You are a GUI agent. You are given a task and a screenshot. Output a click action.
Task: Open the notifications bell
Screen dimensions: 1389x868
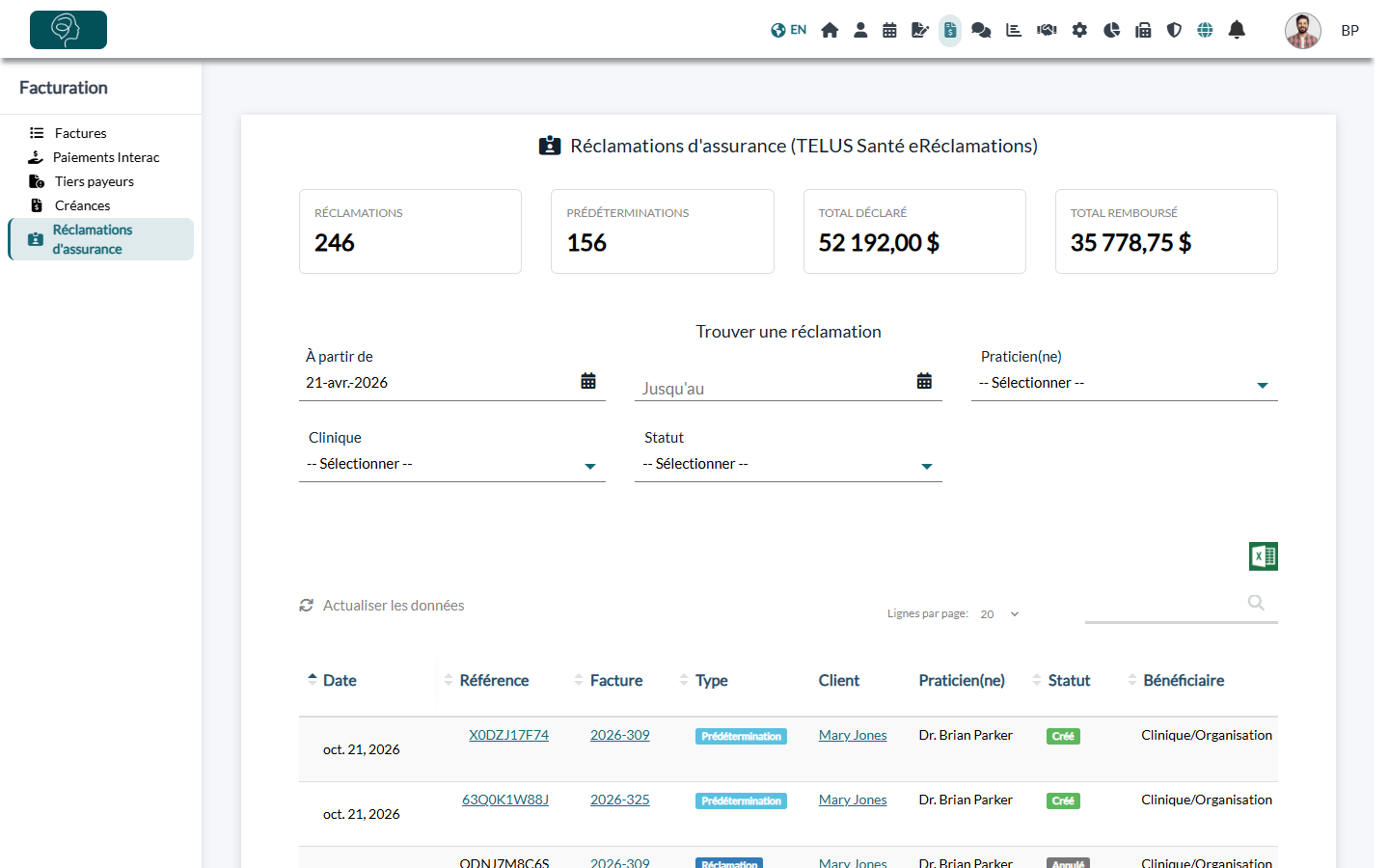pos(1237,30)
